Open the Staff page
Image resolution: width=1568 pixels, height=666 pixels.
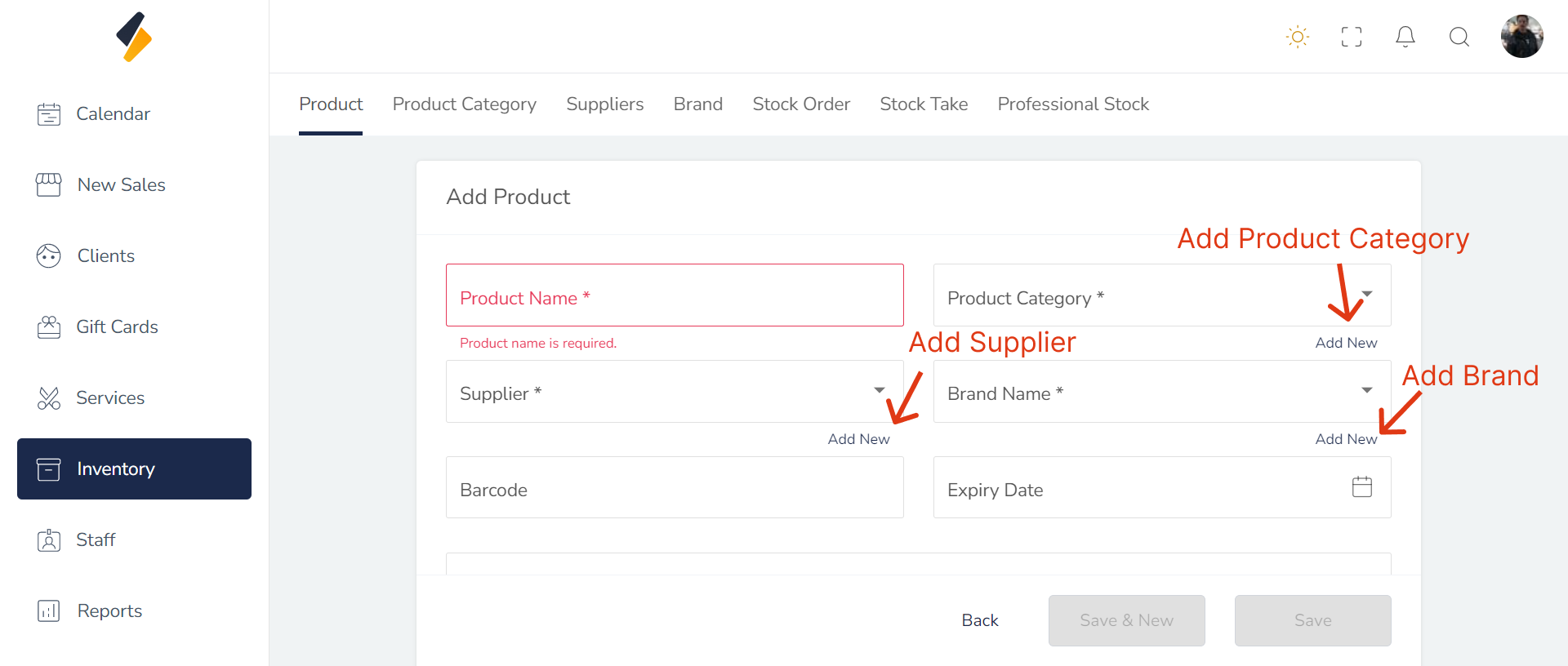click(96, 540)
